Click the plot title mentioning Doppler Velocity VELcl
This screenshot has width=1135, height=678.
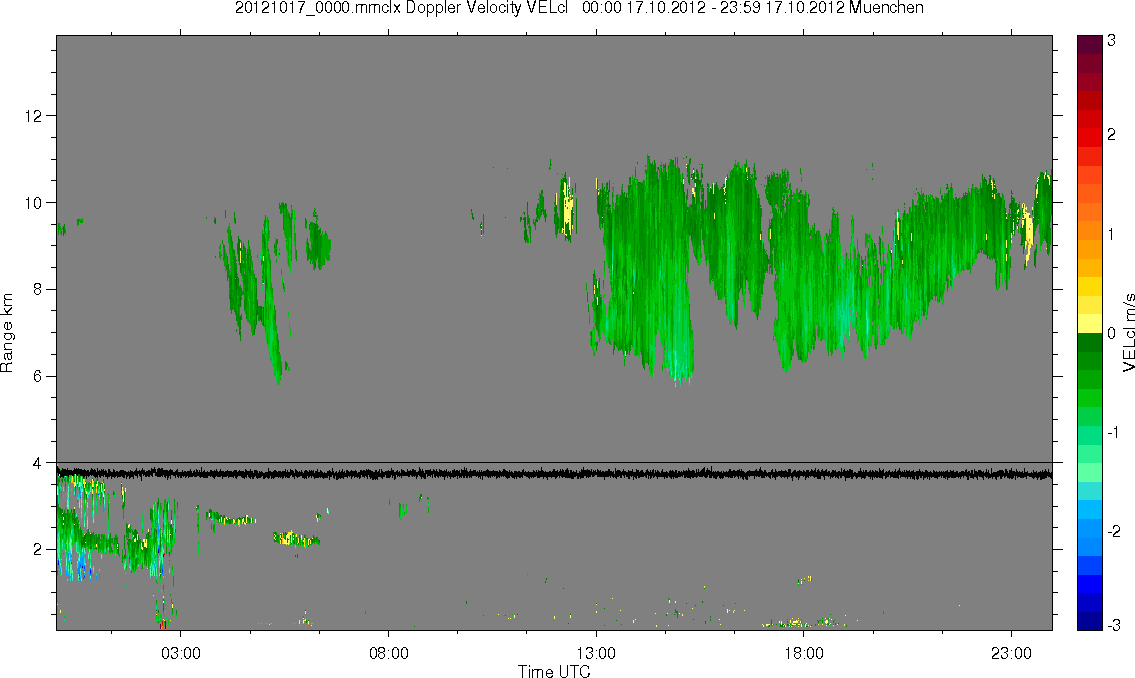(x=579, y=8)
